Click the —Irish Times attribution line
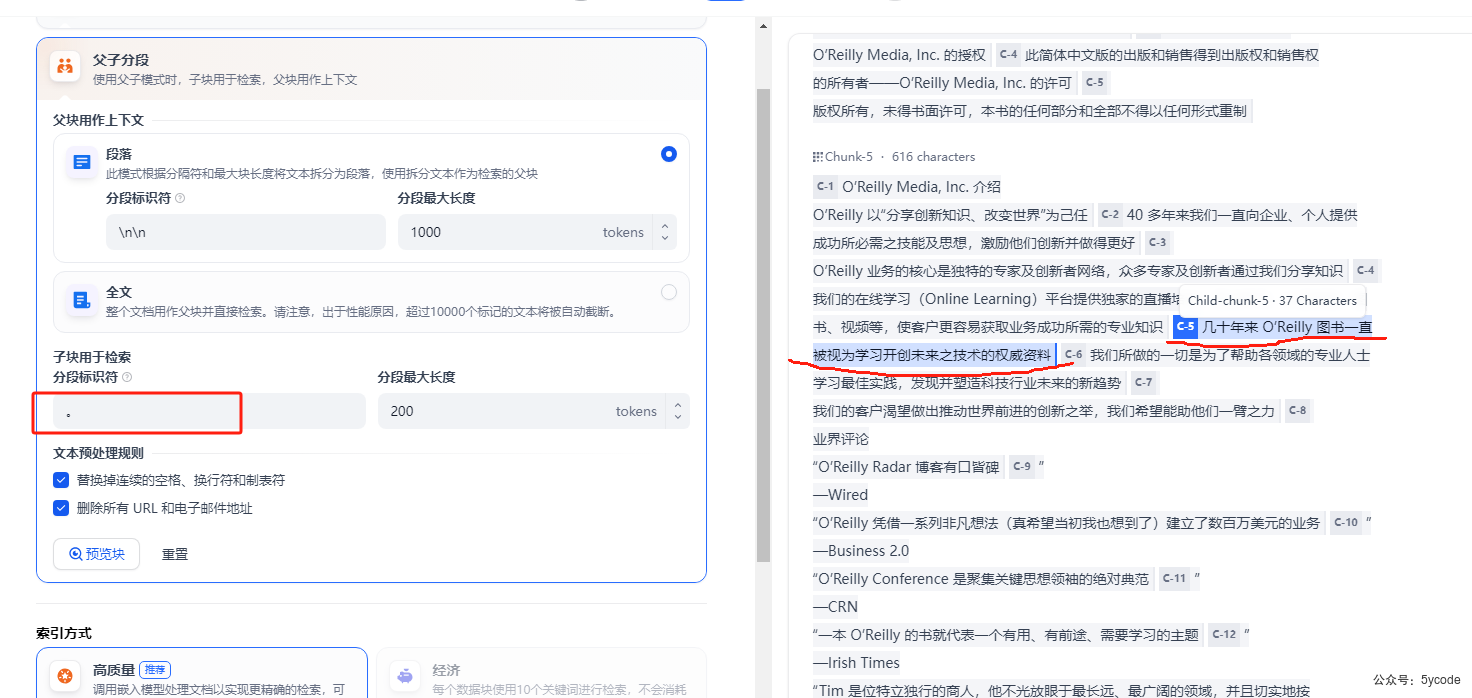1472x698 pixels. [856, 663]
